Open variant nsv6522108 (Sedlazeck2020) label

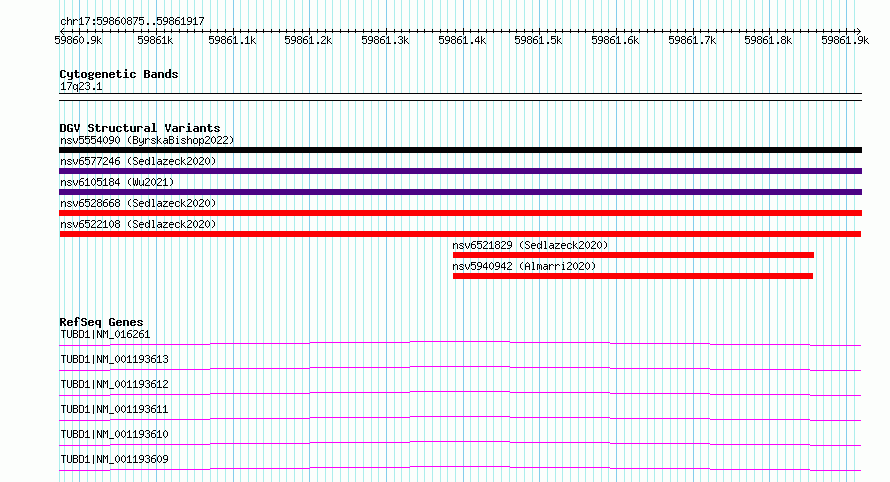click(138, 224)
